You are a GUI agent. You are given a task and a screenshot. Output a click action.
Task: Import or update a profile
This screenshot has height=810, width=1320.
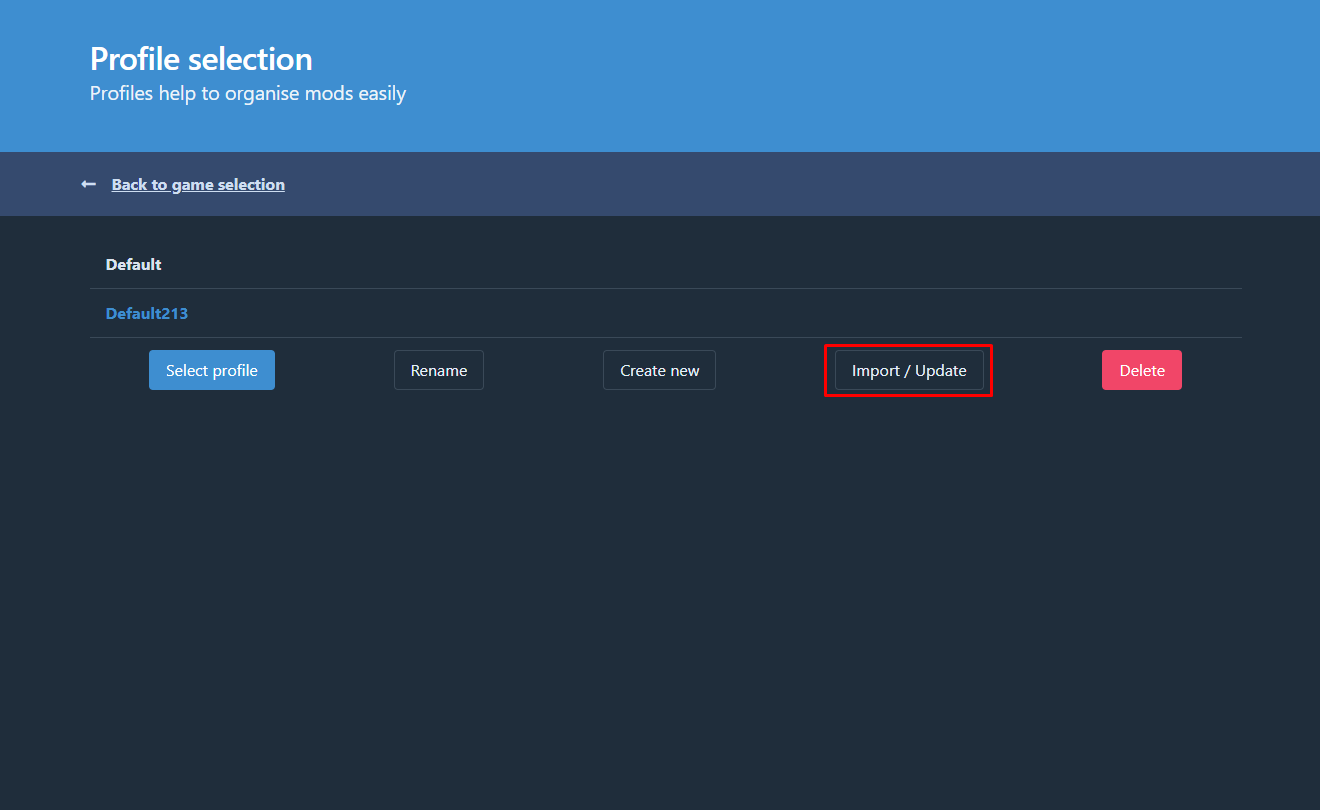(x=909, y=370)
